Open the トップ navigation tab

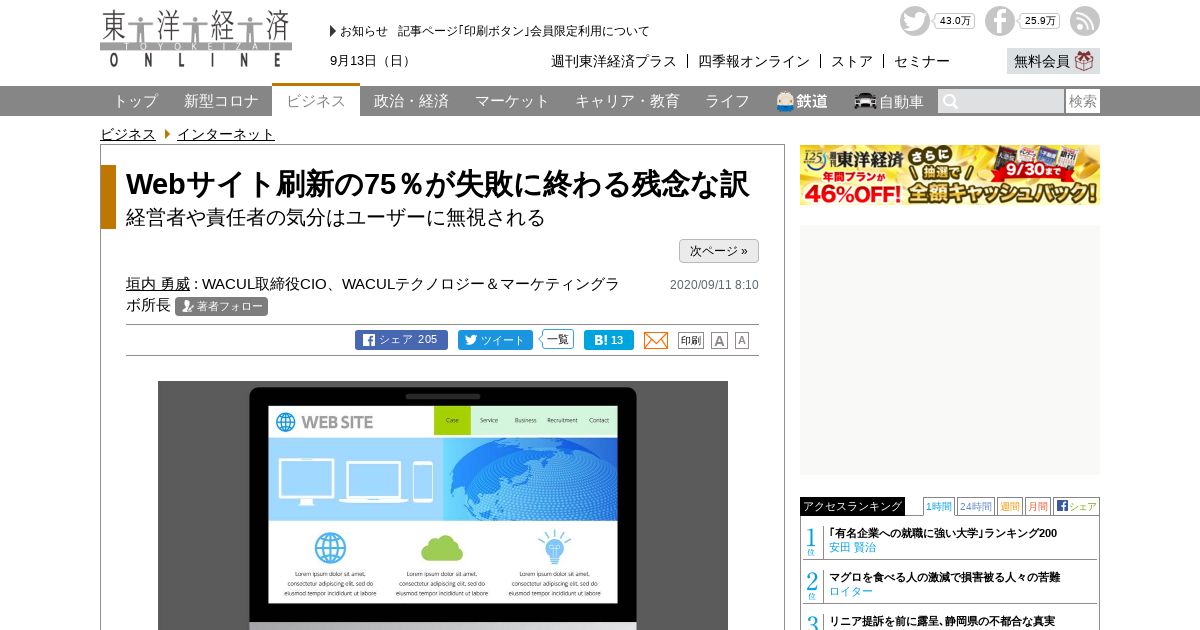point(135,101)
